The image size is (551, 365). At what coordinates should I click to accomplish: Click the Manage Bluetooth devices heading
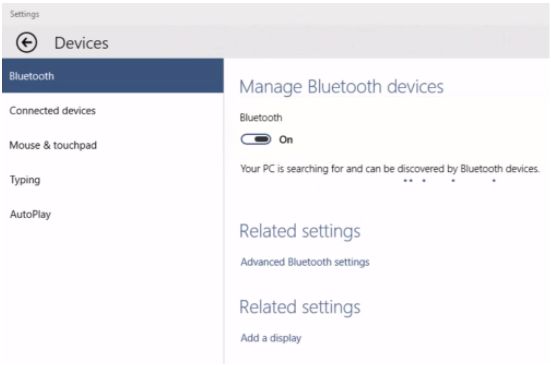click(x=341, y=86)
